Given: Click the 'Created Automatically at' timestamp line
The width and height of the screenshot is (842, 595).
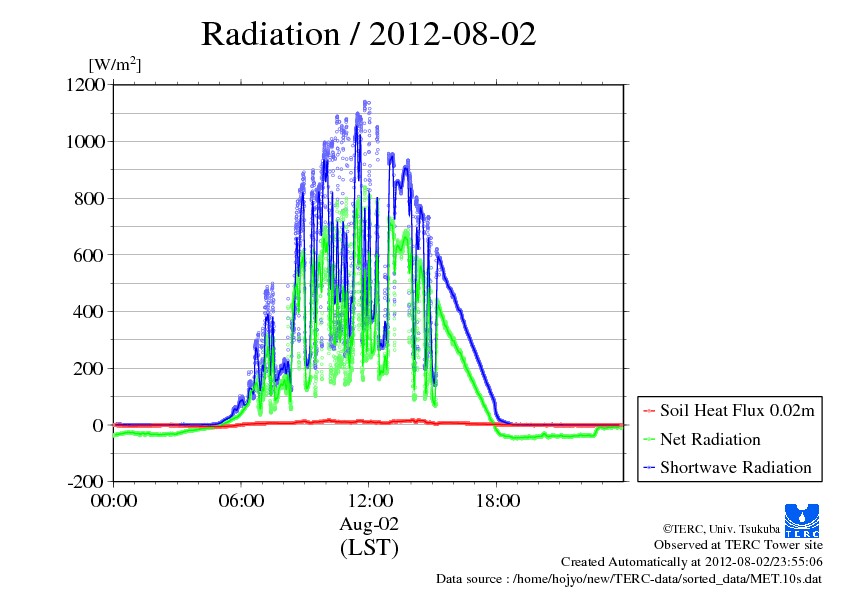Looking at the screenshot, I should click(692, 562).
